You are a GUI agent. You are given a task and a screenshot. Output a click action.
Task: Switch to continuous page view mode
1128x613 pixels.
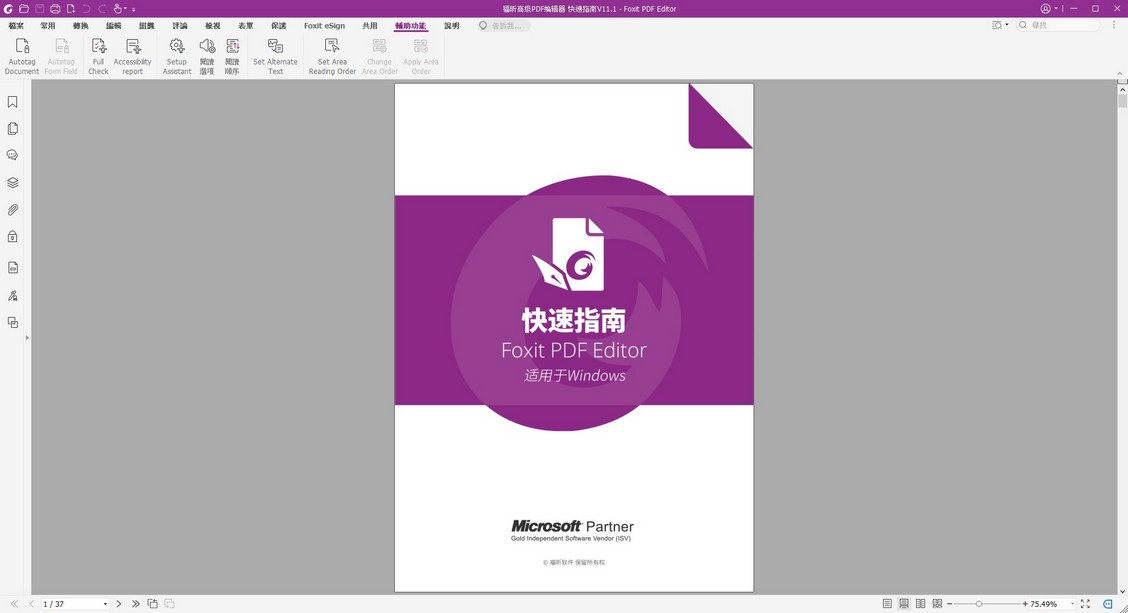[x=903, y=604]
